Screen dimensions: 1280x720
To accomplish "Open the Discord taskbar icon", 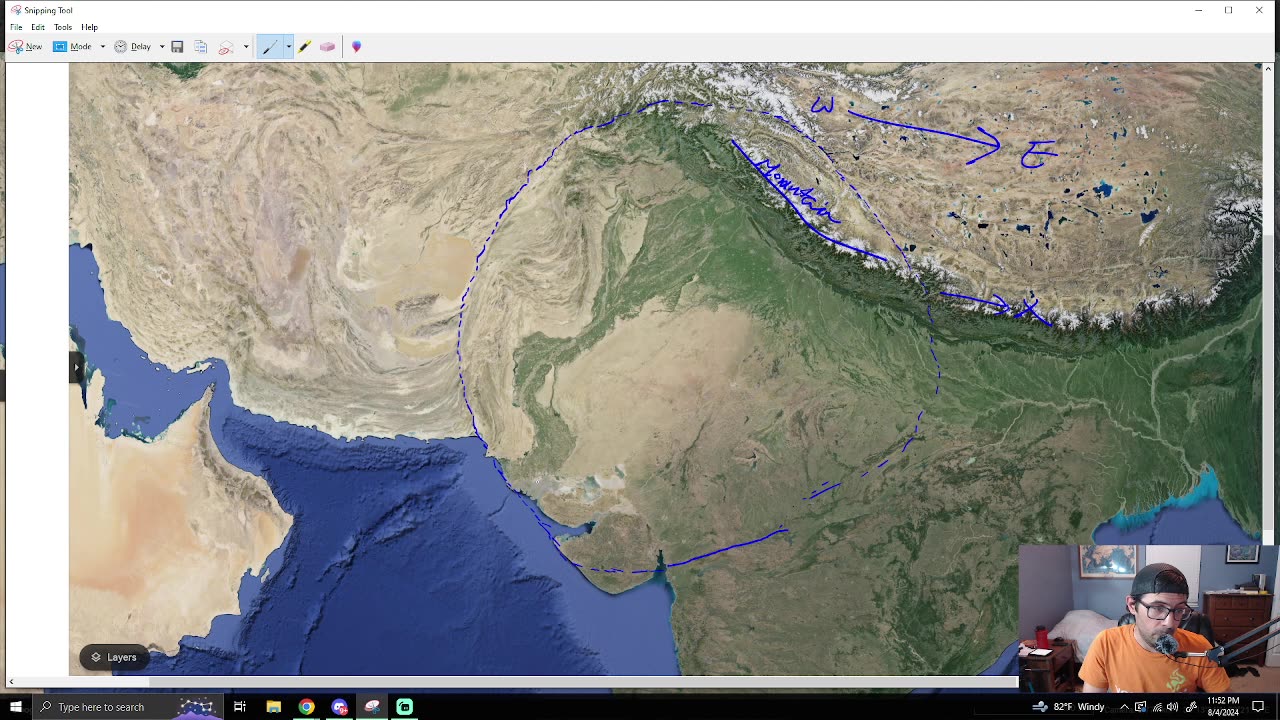I will (x=339, y=707).
